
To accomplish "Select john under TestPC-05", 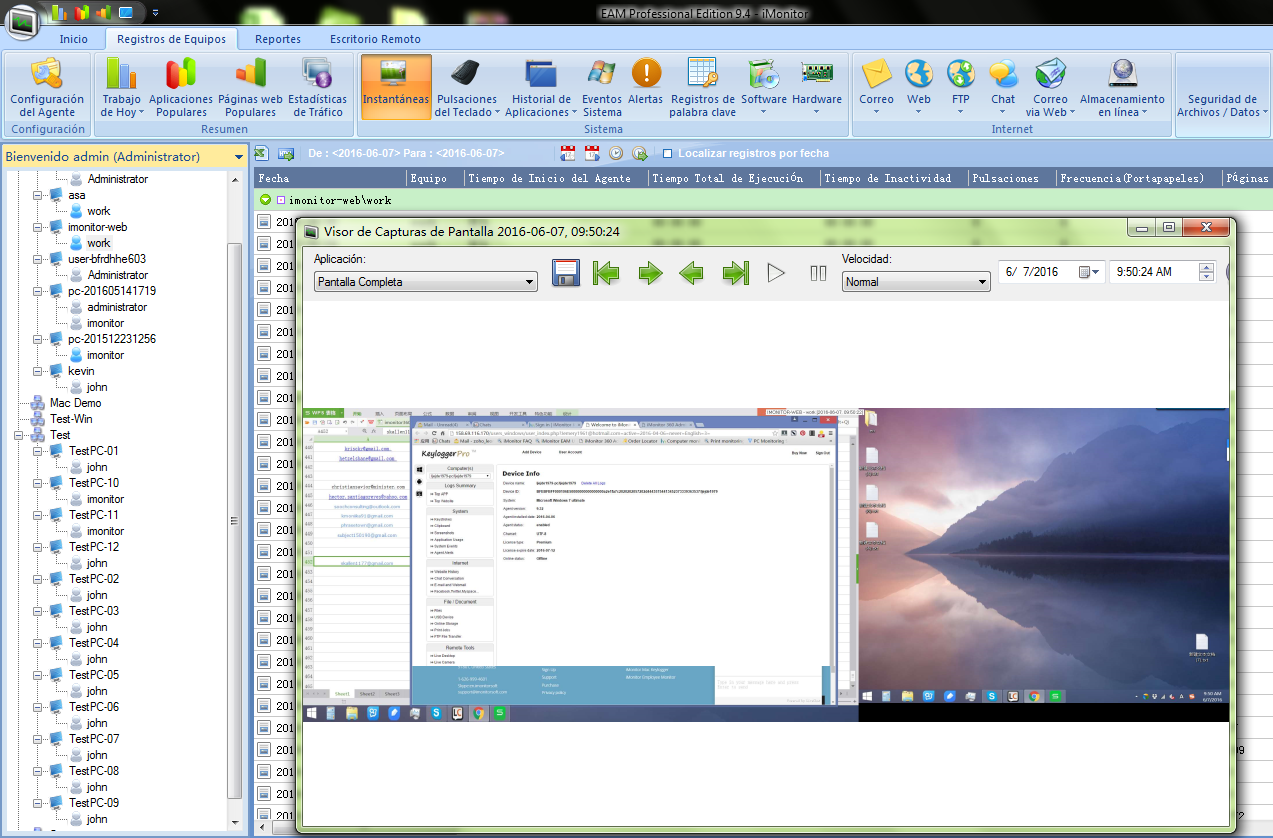I will (x=97, y=691).
